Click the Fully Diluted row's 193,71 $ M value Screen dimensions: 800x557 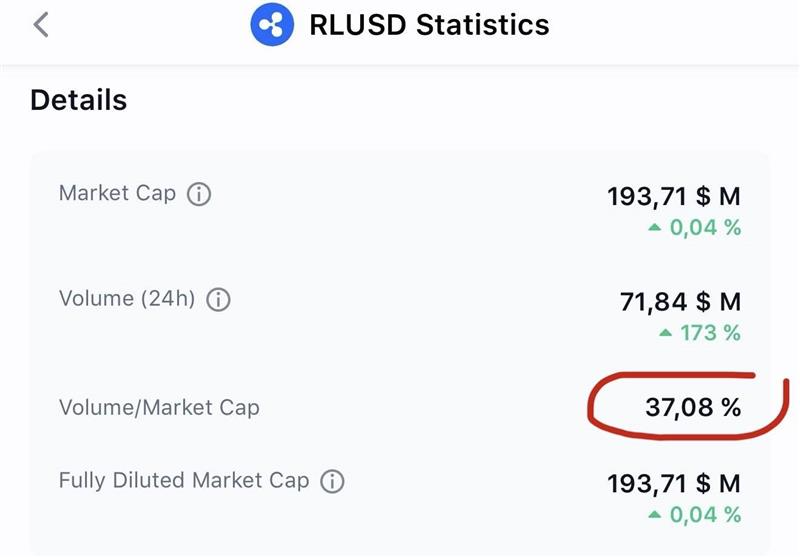tap(674, 485)
